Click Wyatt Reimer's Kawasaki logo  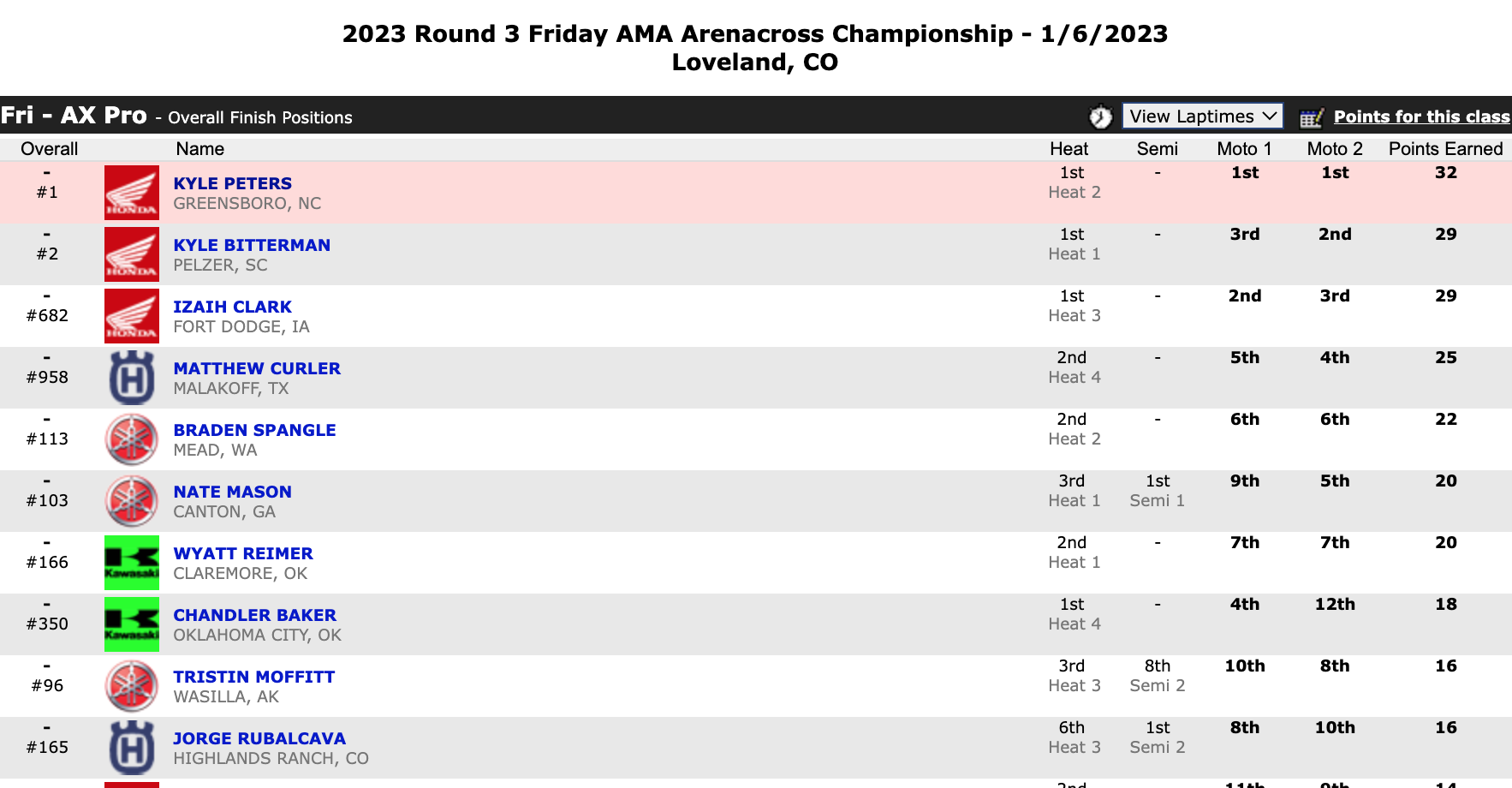[x=132, y=563]
